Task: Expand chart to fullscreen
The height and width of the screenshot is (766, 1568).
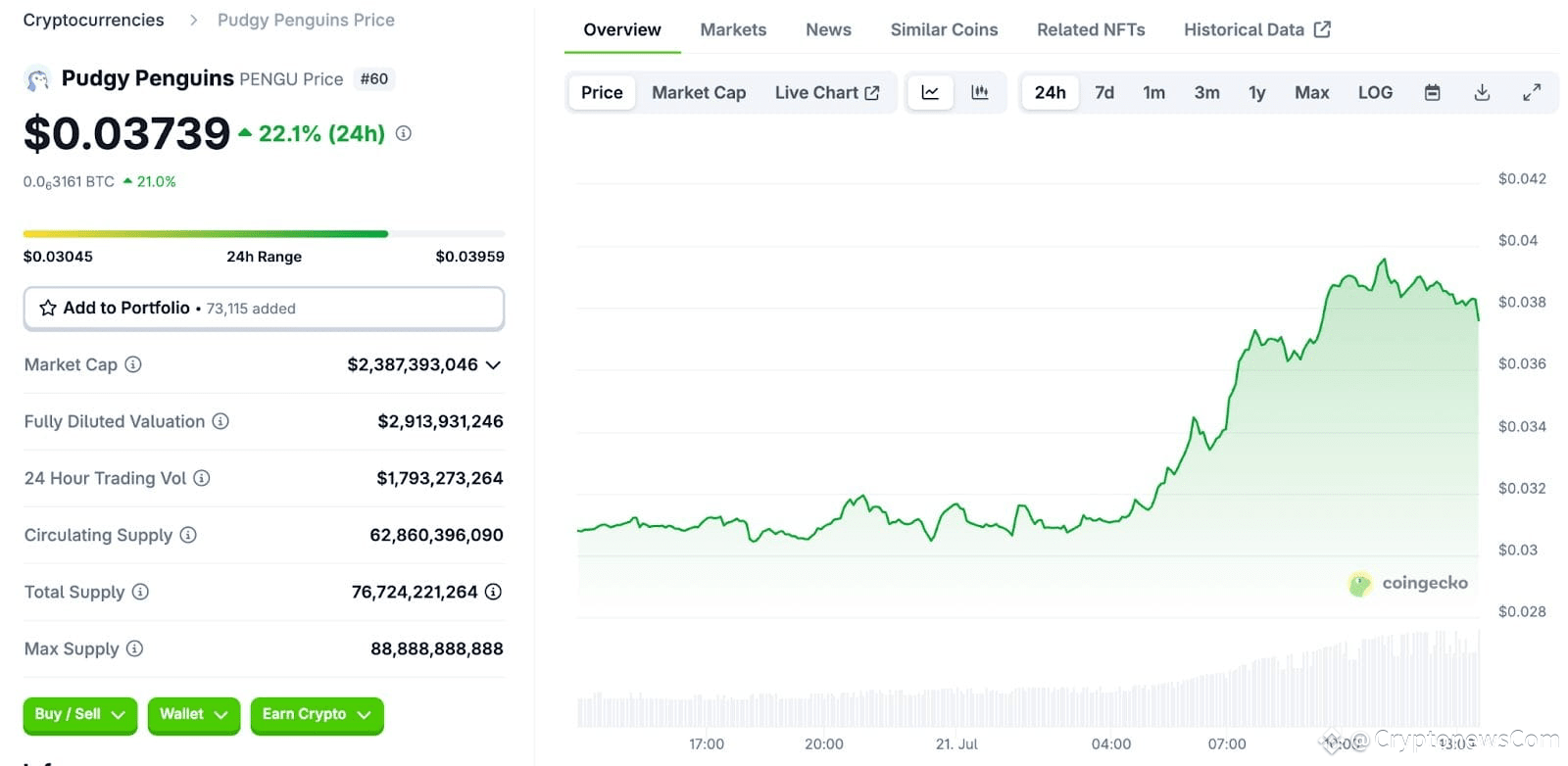Action: pos(1532,92)
